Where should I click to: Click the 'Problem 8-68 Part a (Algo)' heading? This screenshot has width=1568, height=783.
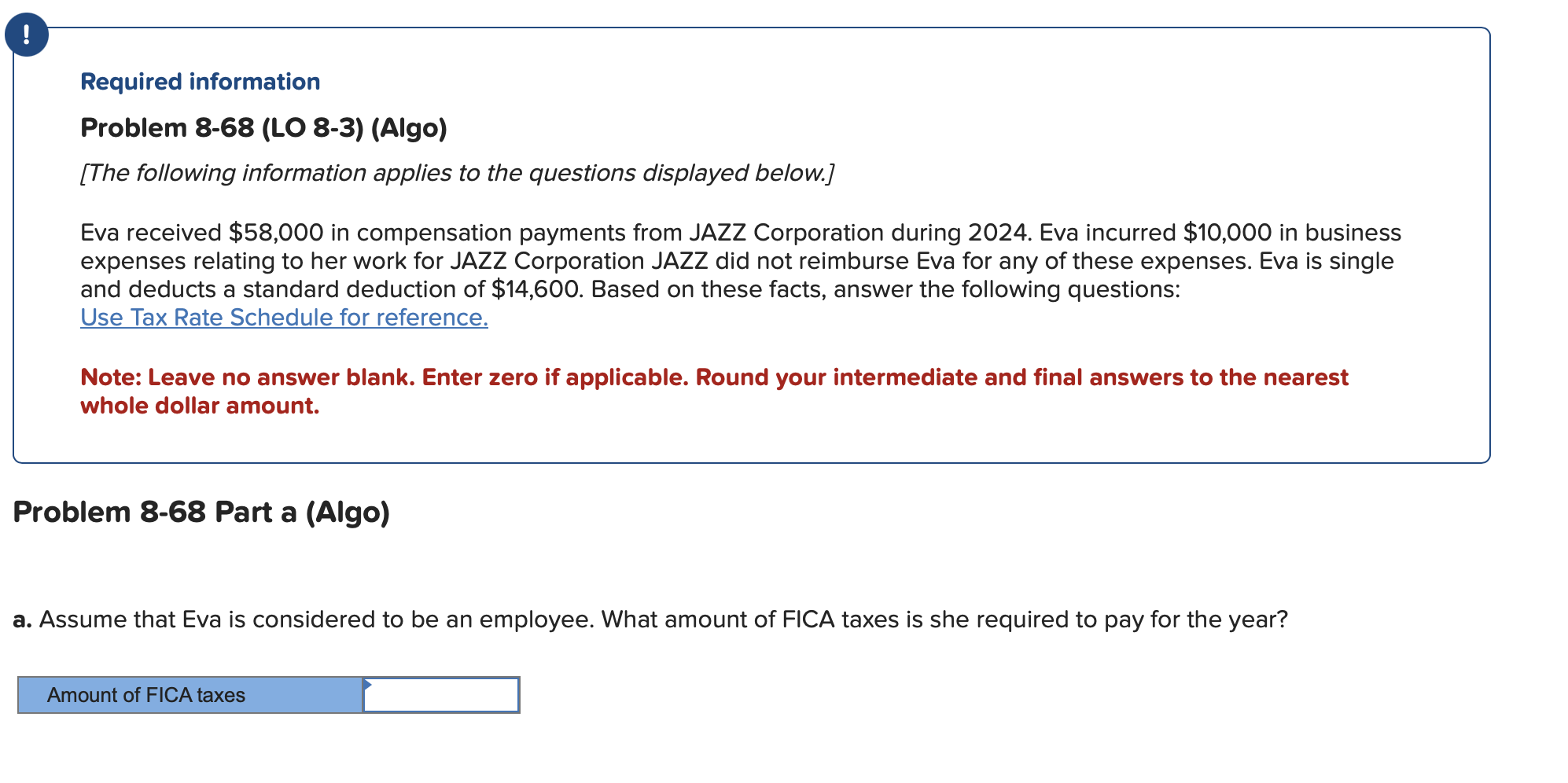pyautogui.click(x=203, y=511)
